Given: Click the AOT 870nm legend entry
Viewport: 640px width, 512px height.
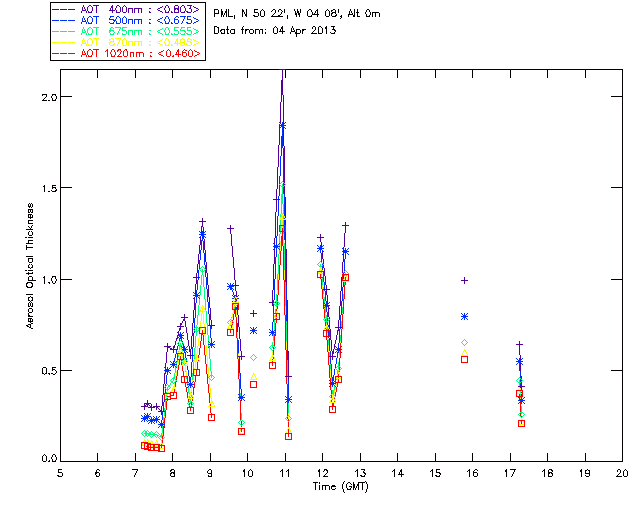Looking at the screenshot, I should coord(127,42).
